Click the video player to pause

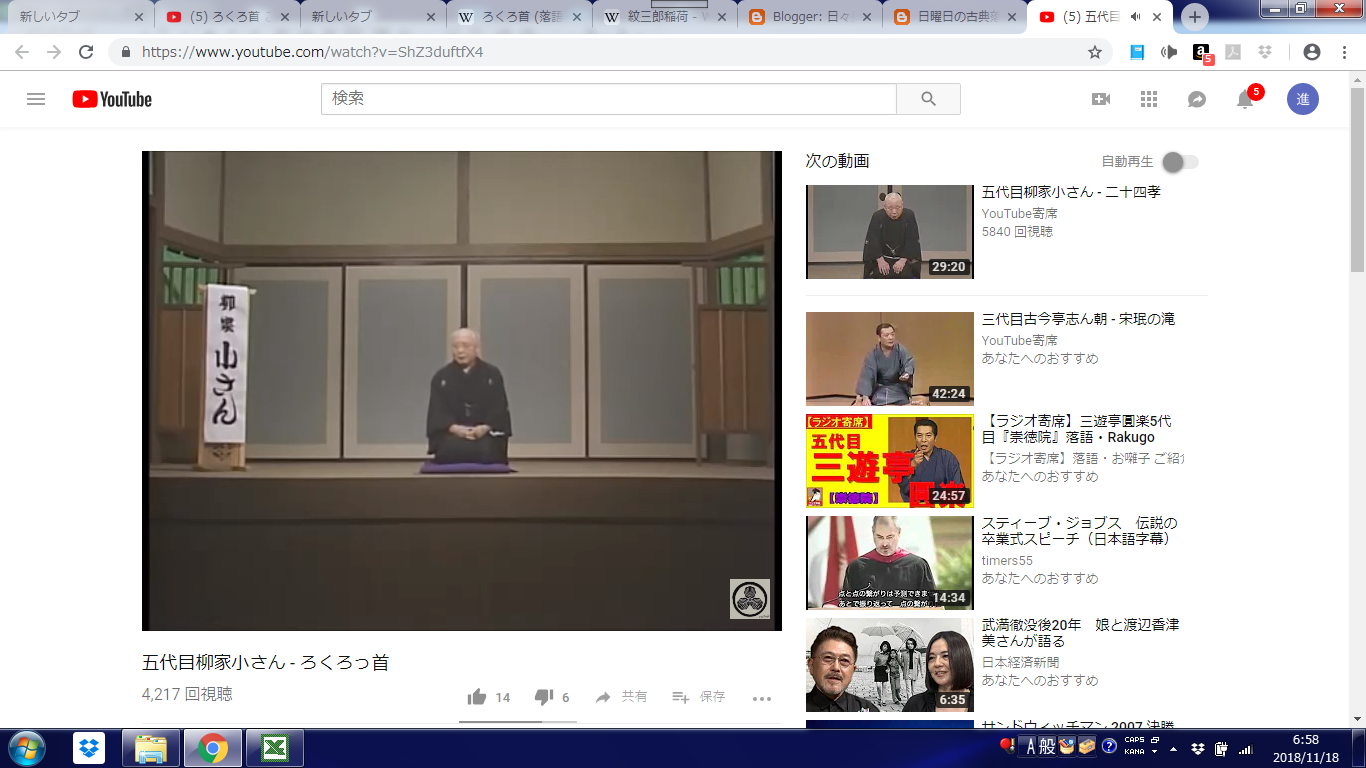tap(462, 391)
